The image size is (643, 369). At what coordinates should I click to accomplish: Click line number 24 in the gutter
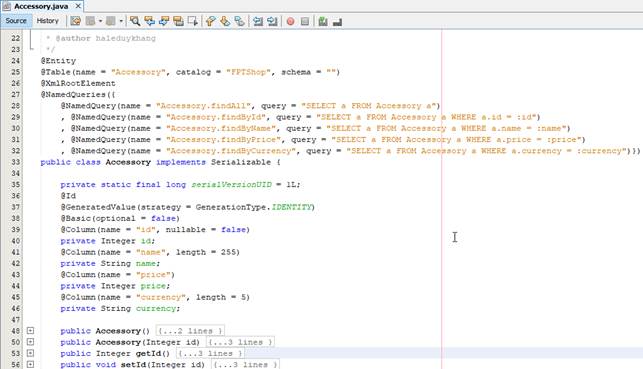(16, 61)
